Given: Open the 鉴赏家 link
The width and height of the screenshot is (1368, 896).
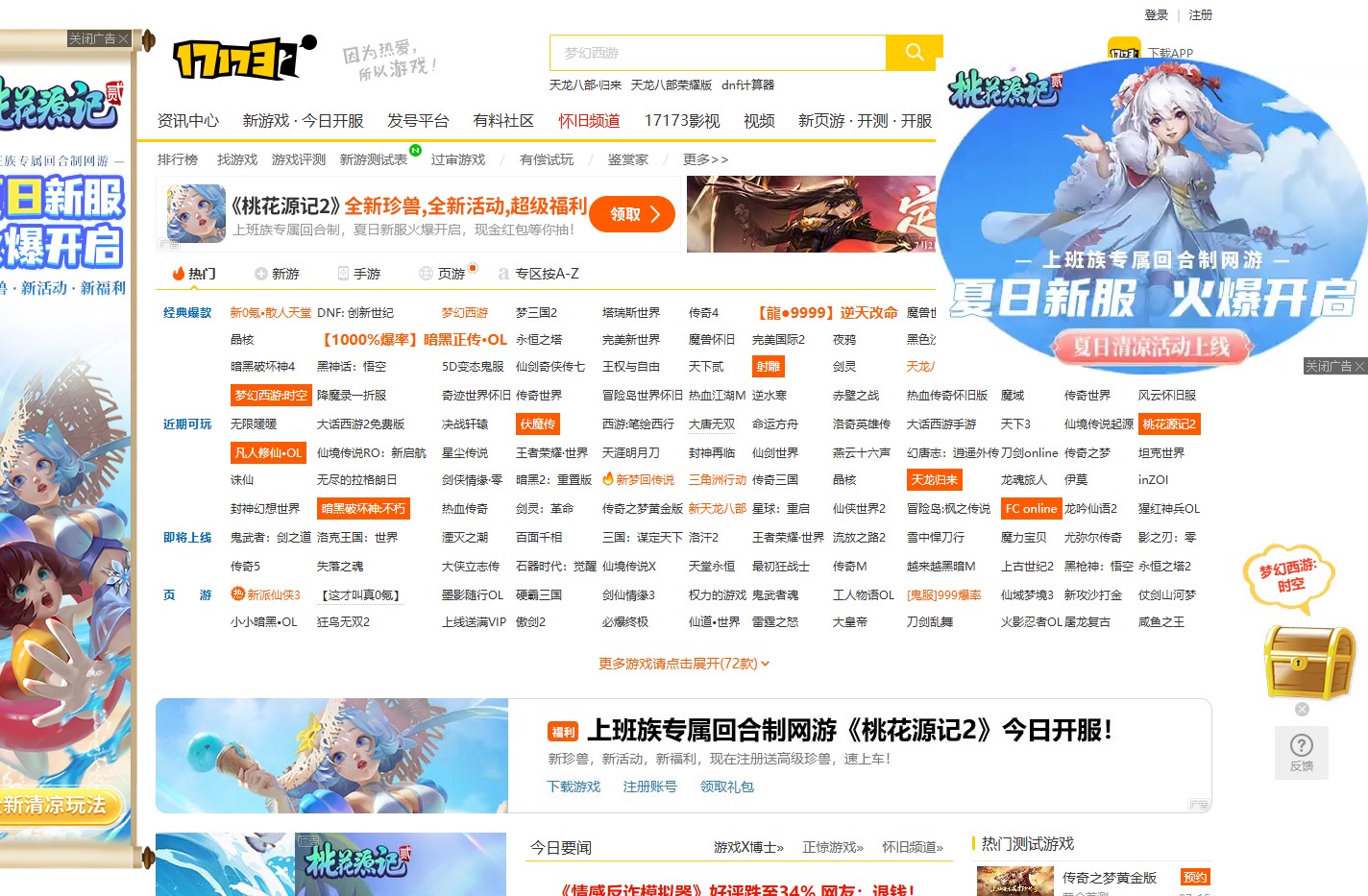Looking at the screenshot, I should click(x=627, y=159).
